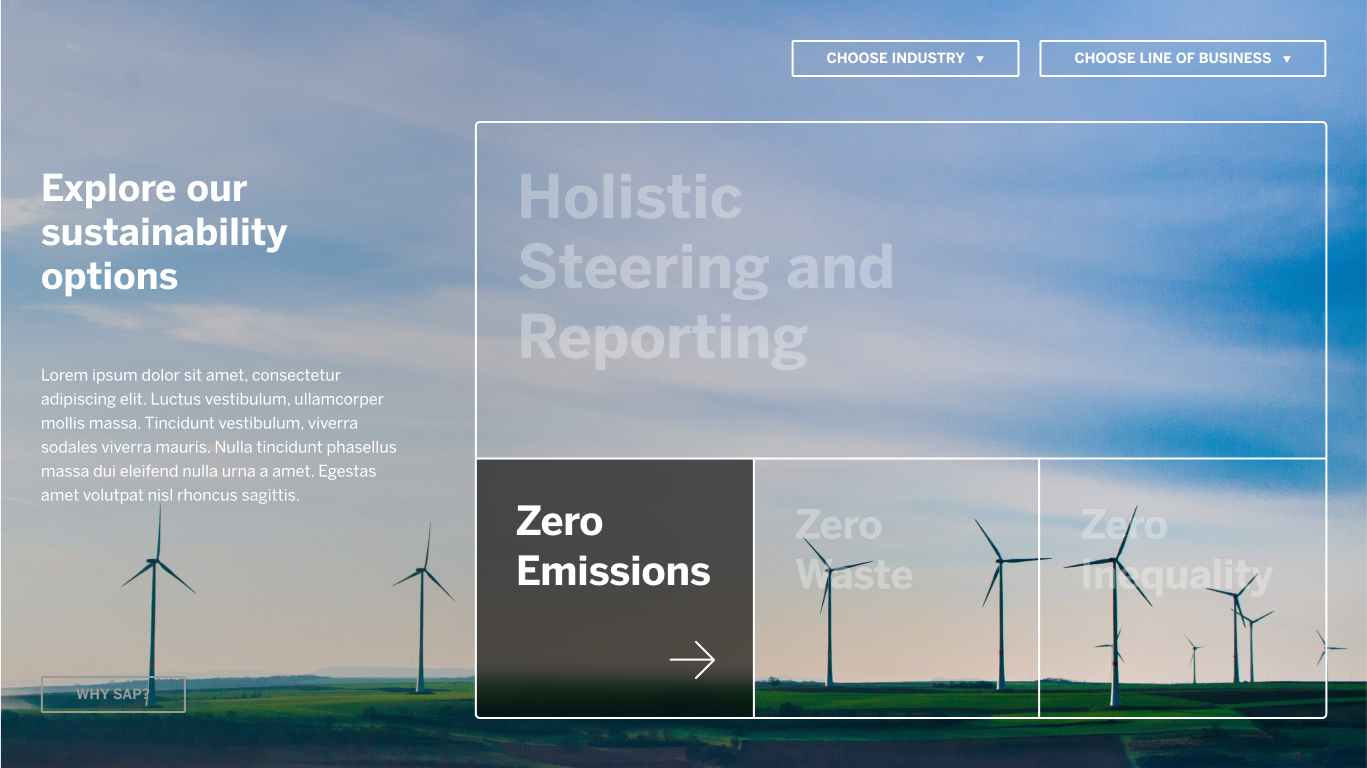Click the word 'sustainability' in the left heading

coord(164,232)
